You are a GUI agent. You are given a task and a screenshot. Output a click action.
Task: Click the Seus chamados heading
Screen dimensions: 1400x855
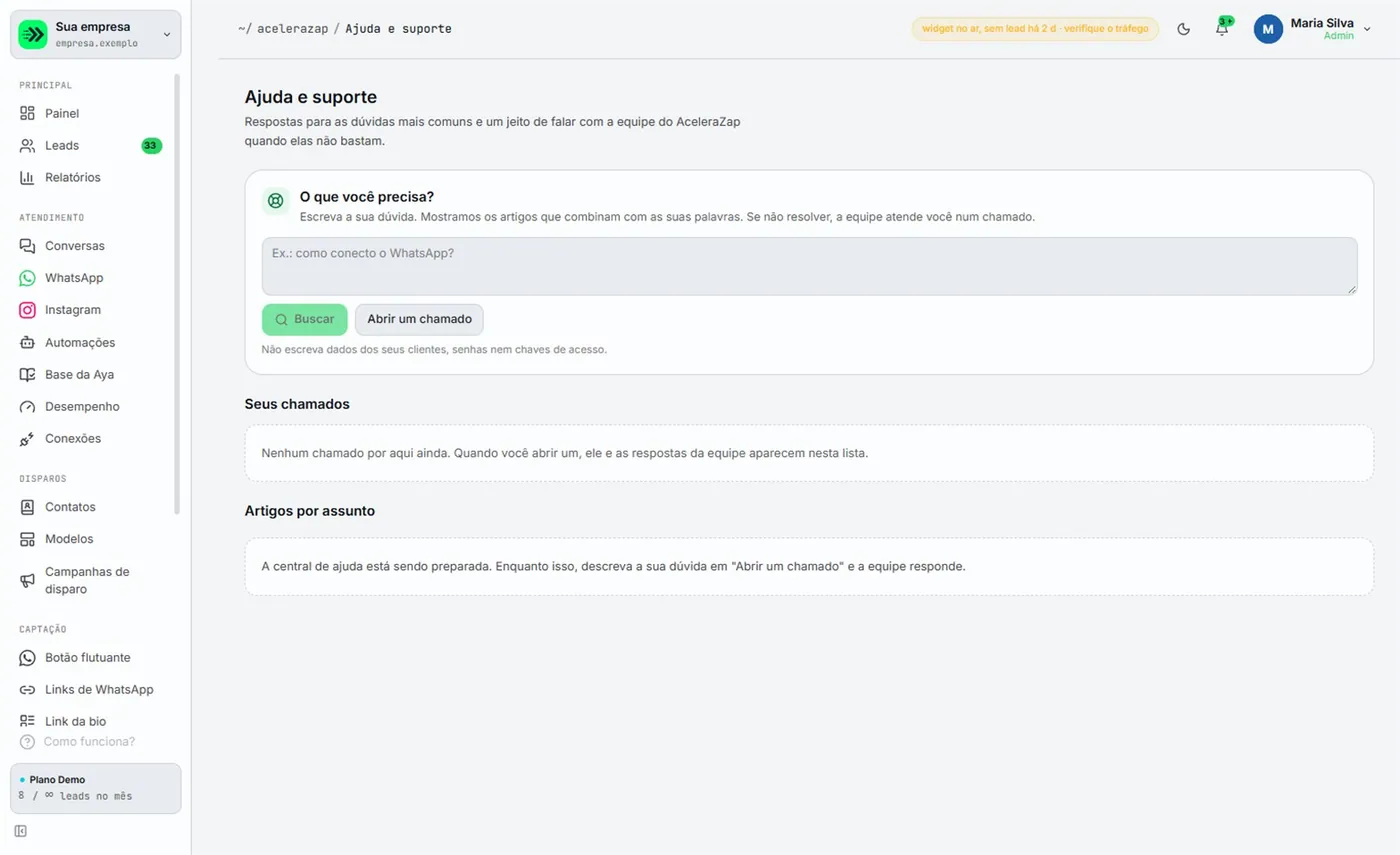tap(297, 404)
